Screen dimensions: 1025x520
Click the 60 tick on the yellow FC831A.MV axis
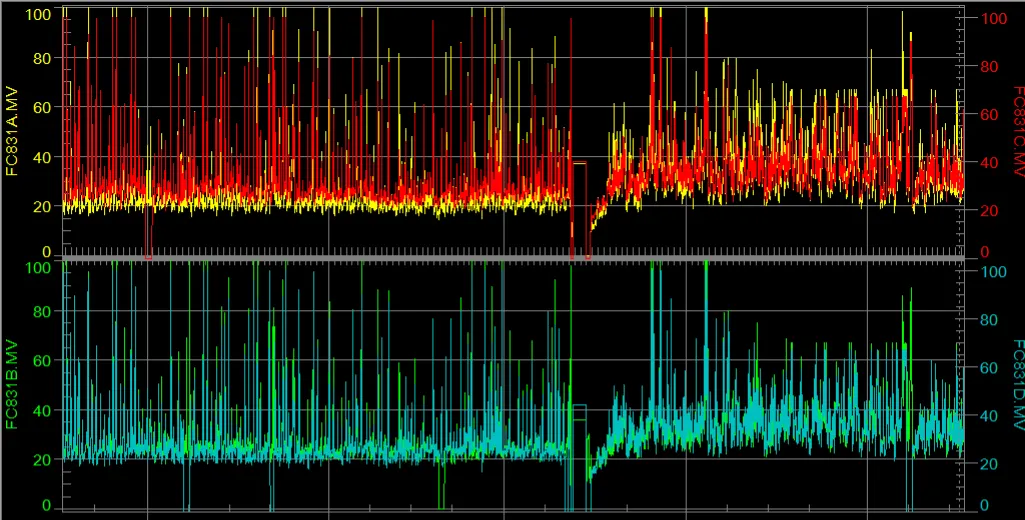[42, 107]
